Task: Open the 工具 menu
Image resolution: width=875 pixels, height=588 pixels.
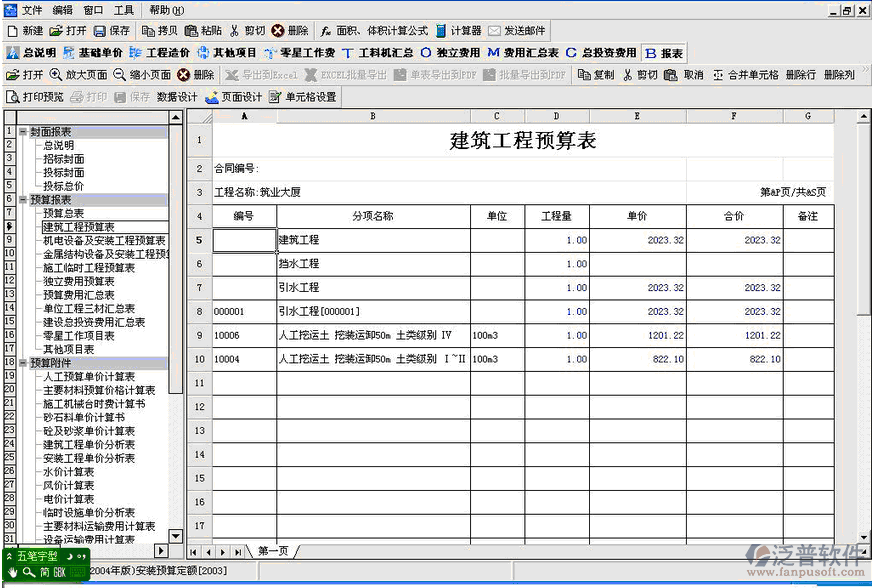Action: coord(123,10)
